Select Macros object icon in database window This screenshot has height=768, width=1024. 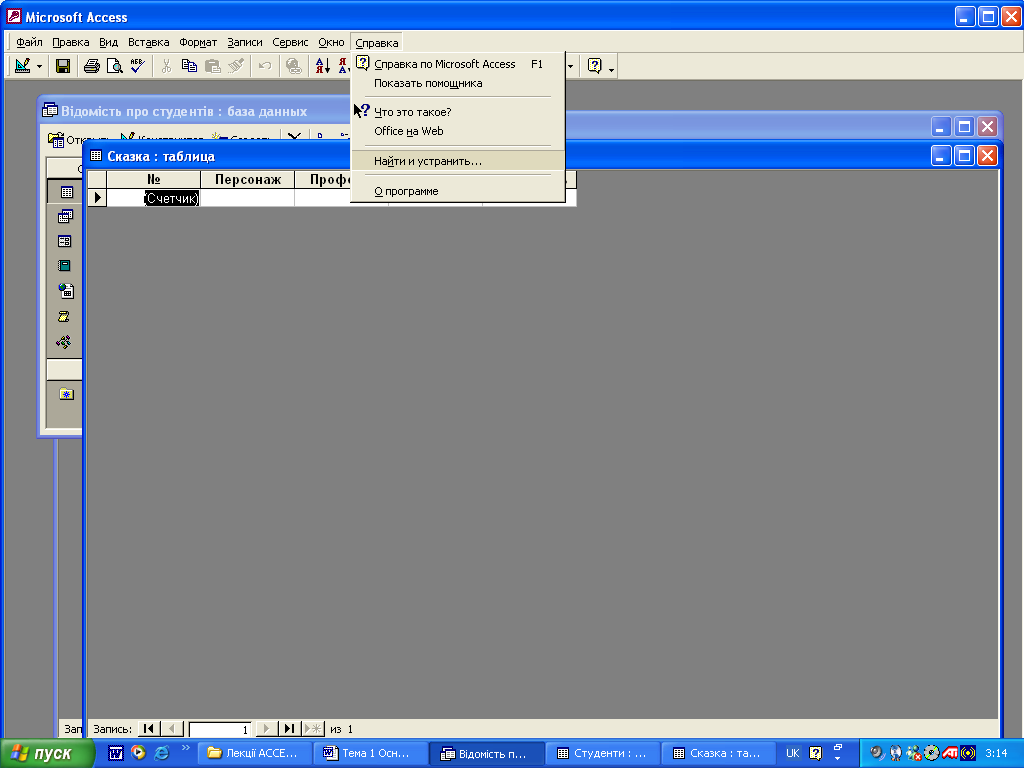(x=64, y=316)
